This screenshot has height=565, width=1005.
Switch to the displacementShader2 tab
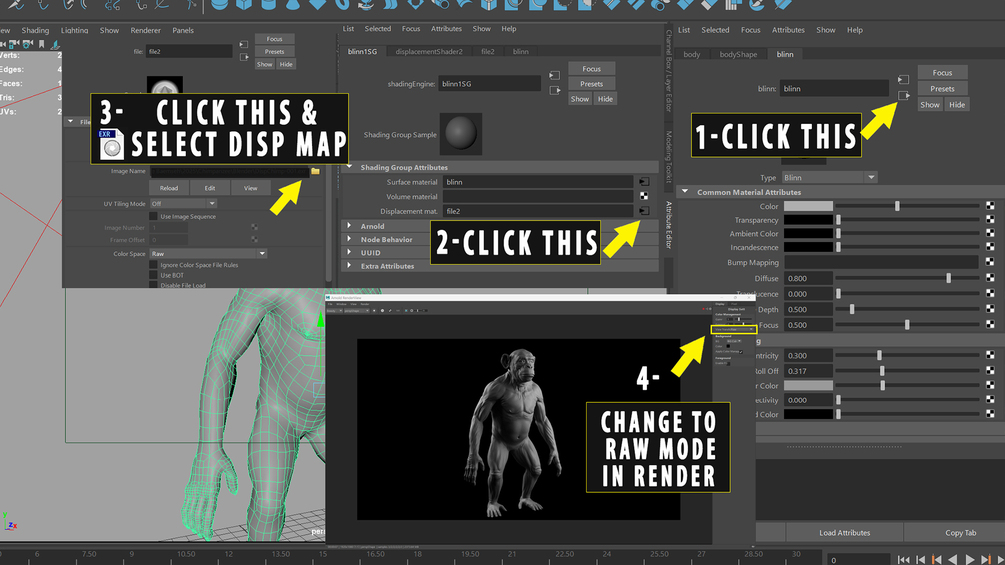(x=429, y=51)
